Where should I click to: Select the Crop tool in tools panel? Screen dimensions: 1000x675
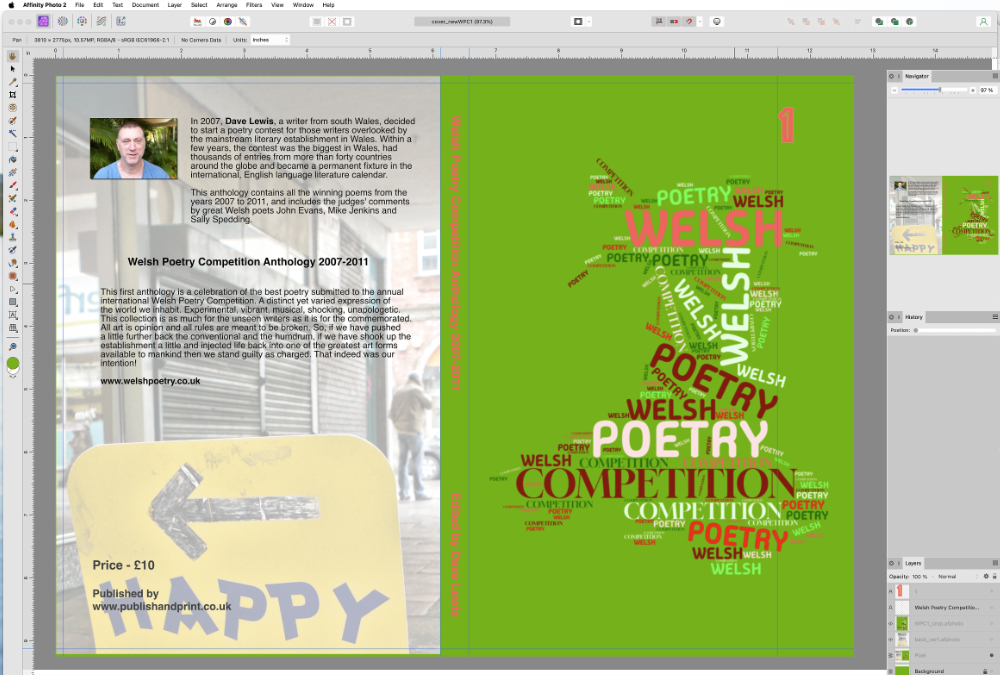point(13,94)
